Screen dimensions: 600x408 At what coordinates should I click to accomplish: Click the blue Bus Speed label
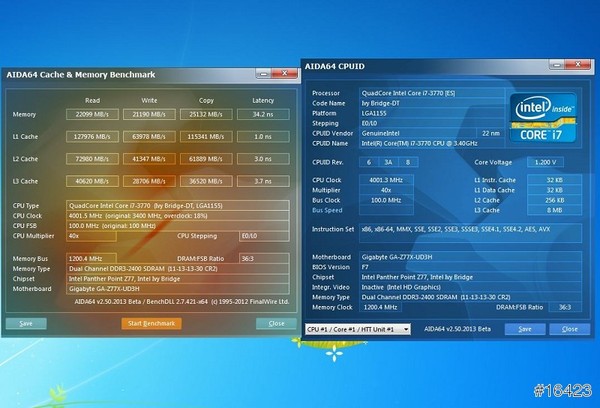327,211
